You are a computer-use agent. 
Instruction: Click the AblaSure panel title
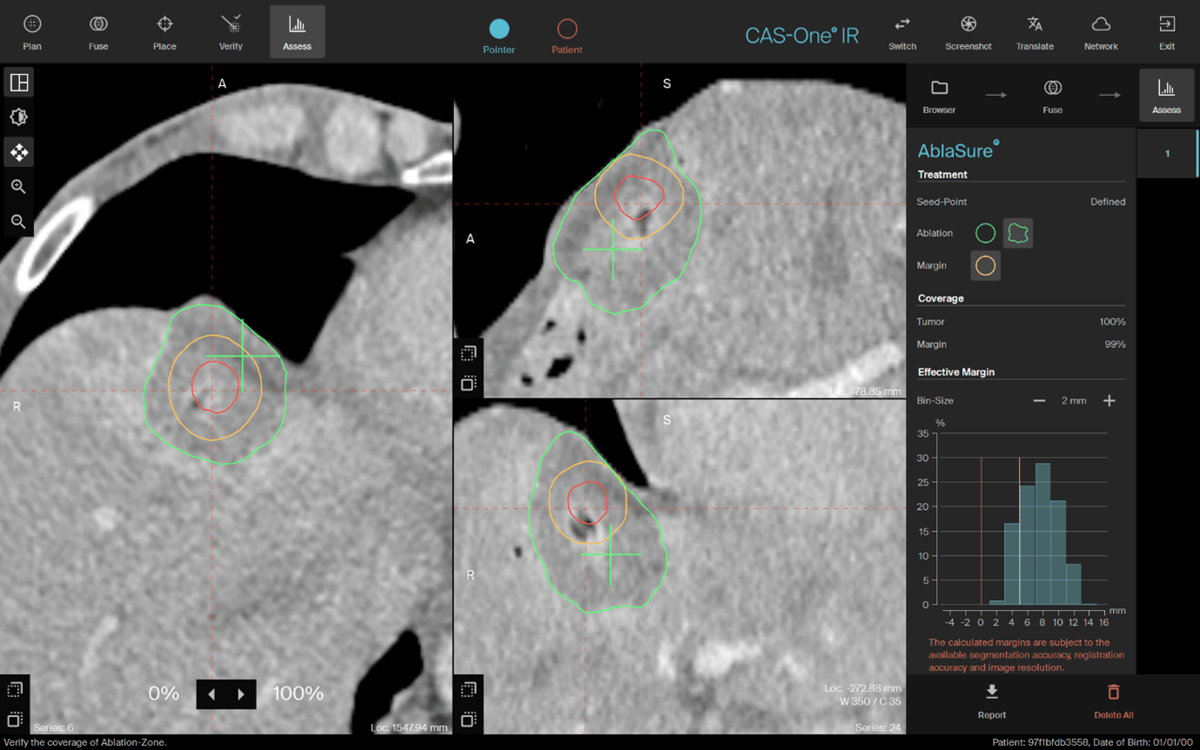[x=958, y=151]
